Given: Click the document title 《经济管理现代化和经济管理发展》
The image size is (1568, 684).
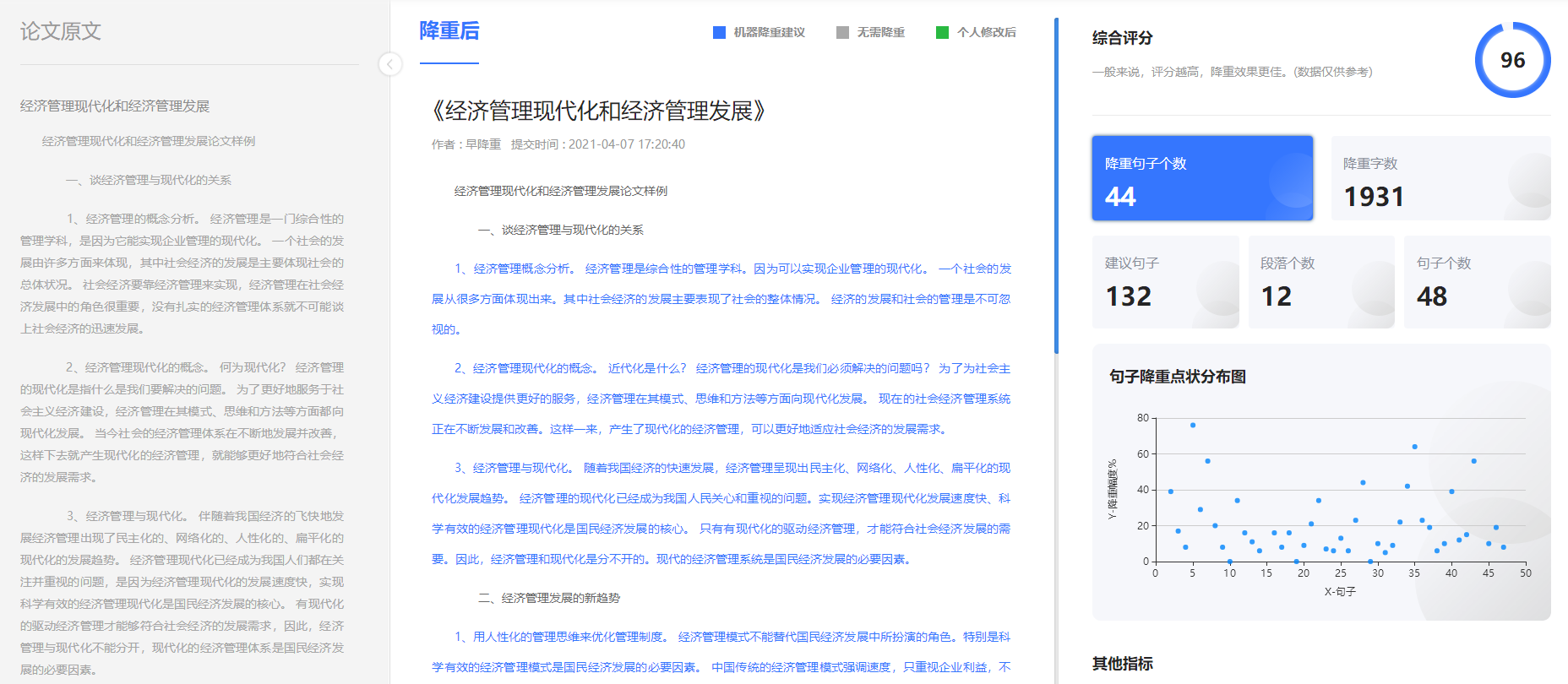Looking at the screenshot, I should click(597, 111).
